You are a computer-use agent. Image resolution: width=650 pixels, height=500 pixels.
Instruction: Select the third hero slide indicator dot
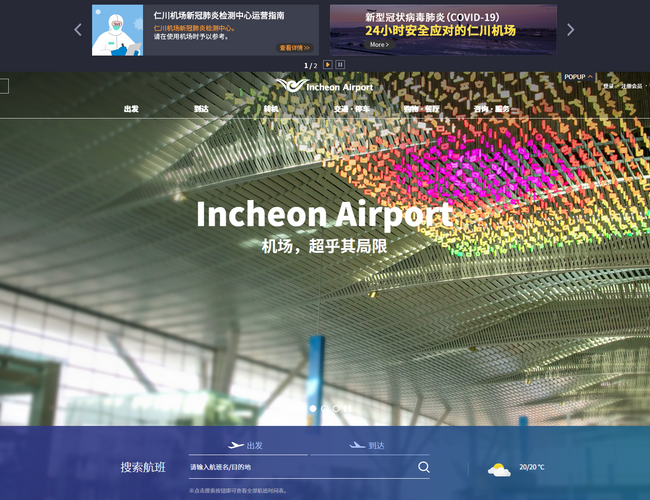(336, 408)
